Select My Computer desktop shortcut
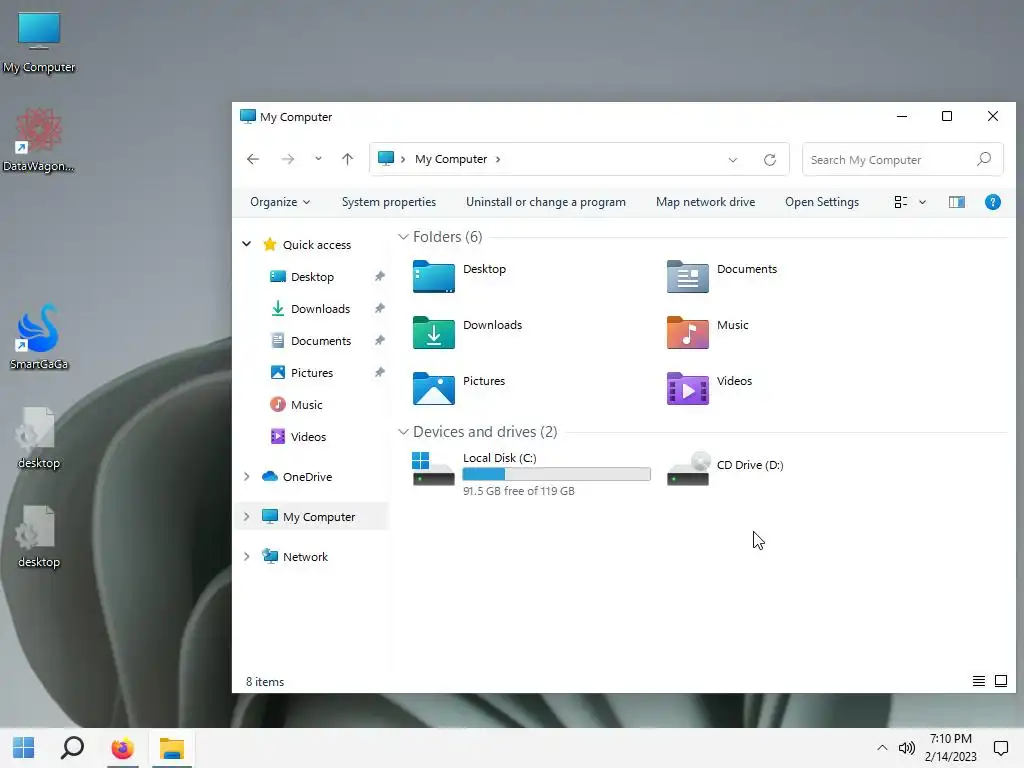This screenshot has height=768, width=1024. [x=39, y=43]
